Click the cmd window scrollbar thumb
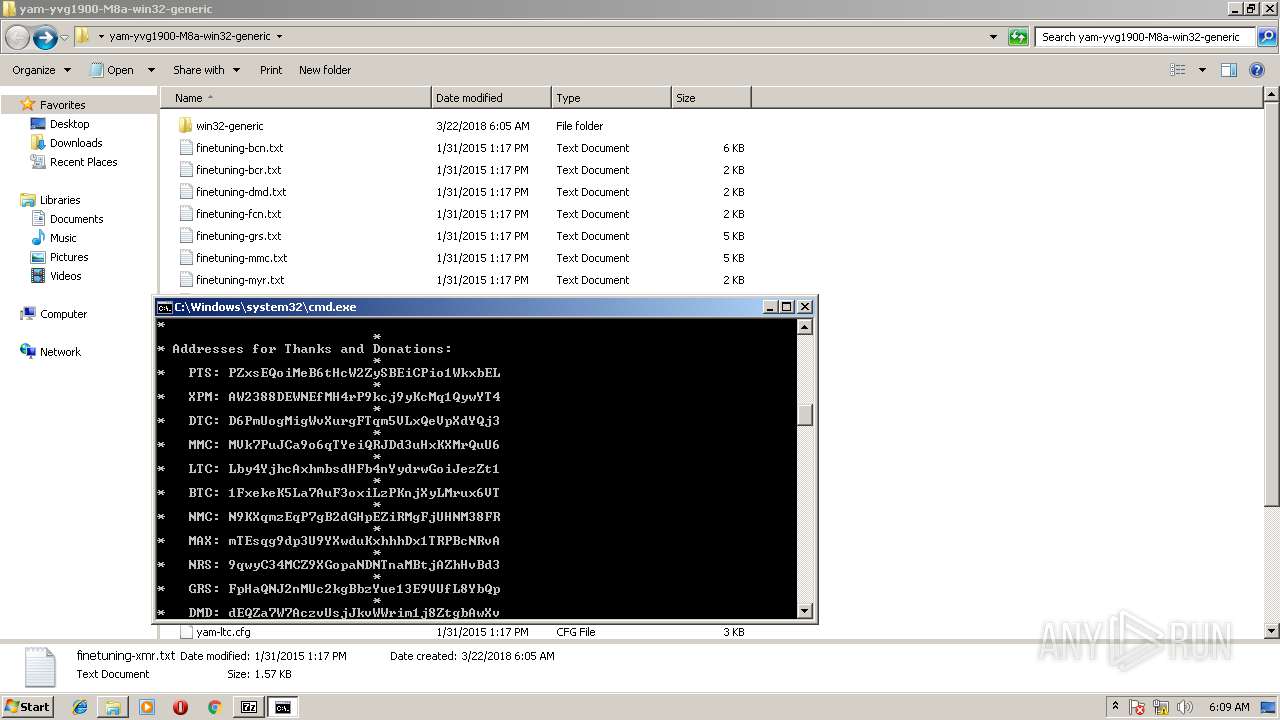The height and width of the screenshot is (720, 1280). pos(805,415)
